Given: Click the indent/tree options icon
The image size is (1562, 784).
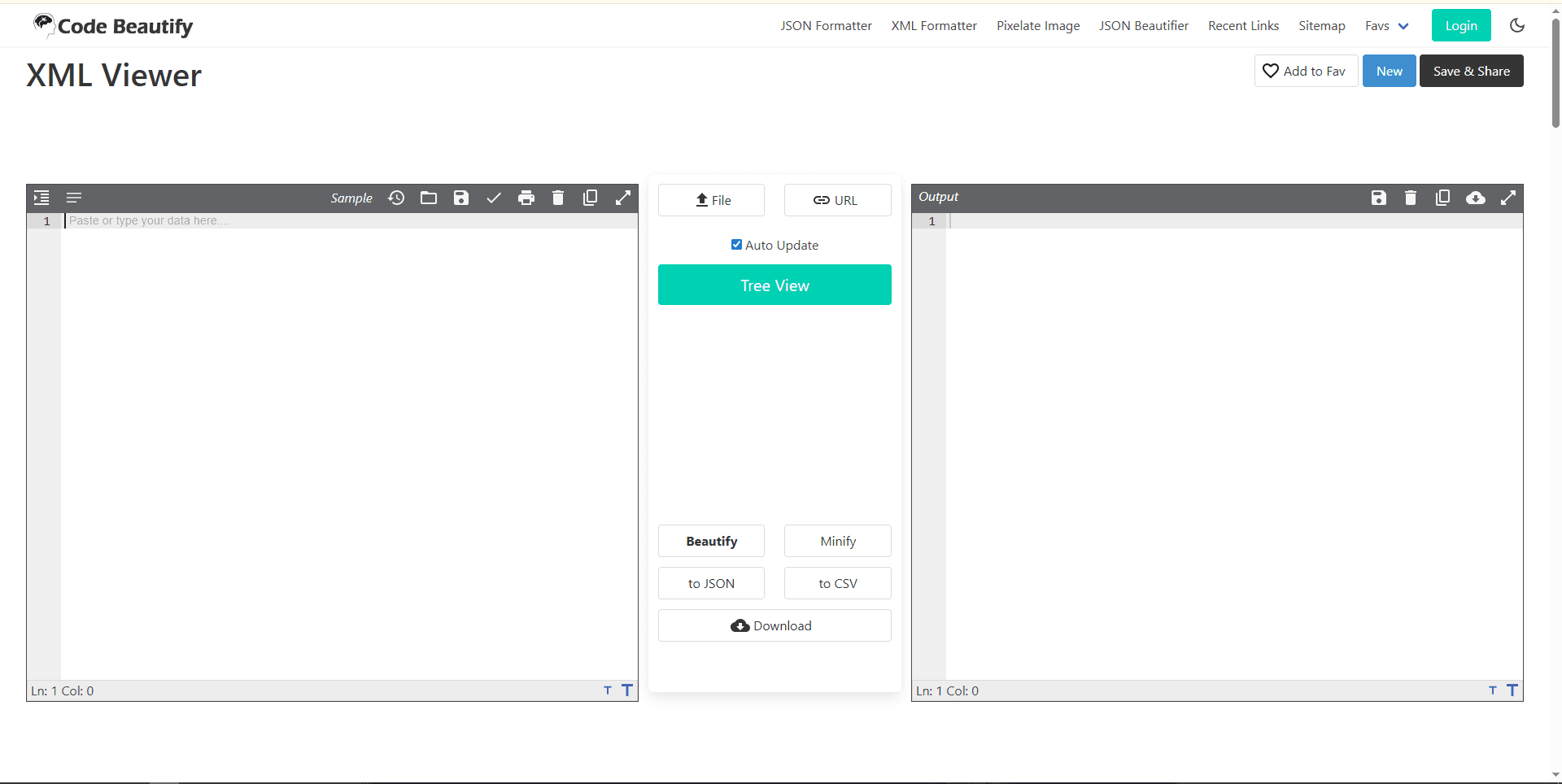Looking at the screenshot, I should 41,198.
